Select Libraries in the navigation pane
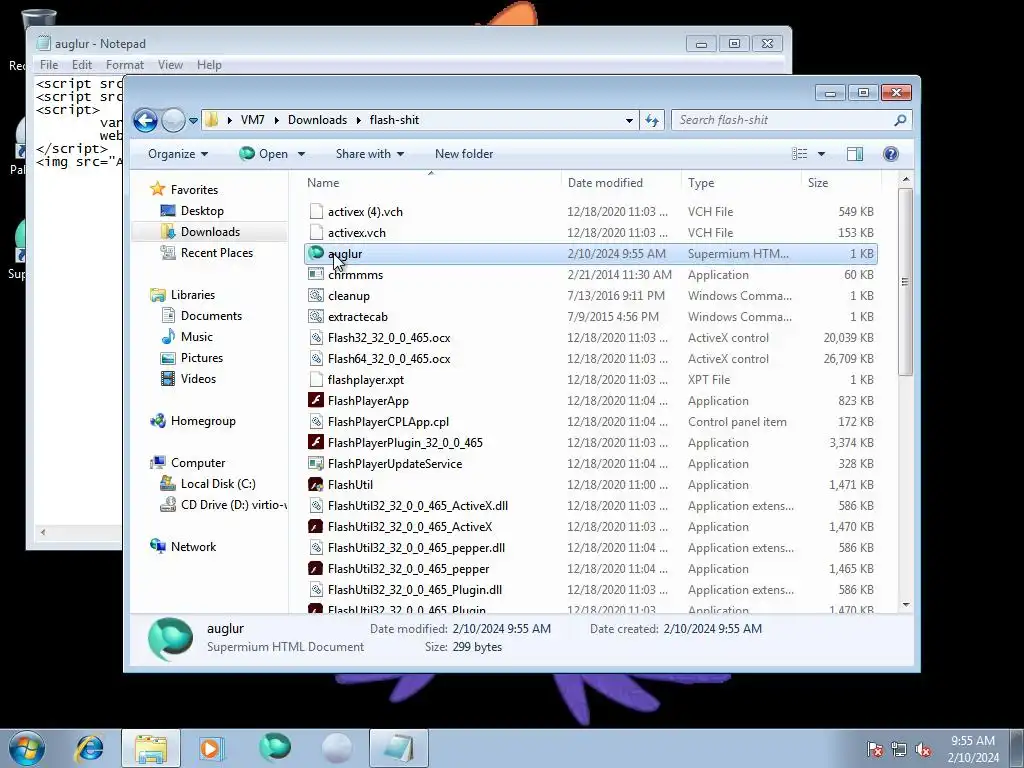The width and height of the screenshot is (1024, 768). [193, 295]
